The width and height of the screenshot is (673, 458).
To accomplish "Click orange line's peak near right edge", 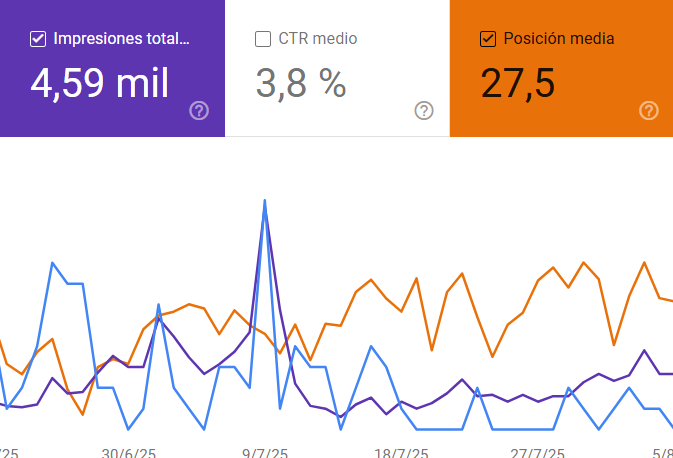I will (x=644, y=263).
